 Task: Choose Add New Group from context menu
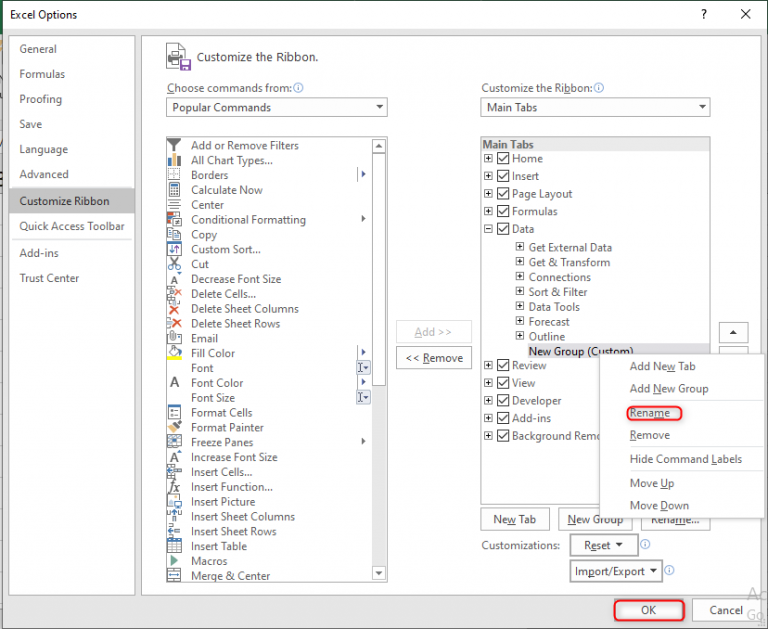click(669, 389)
